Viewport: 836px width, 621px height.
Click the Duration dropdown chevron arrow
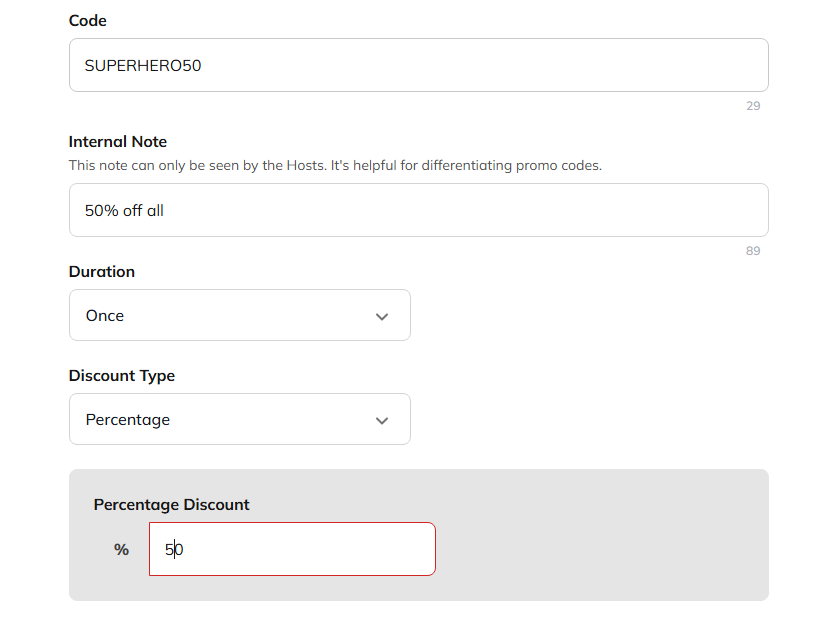click(382, 317)
